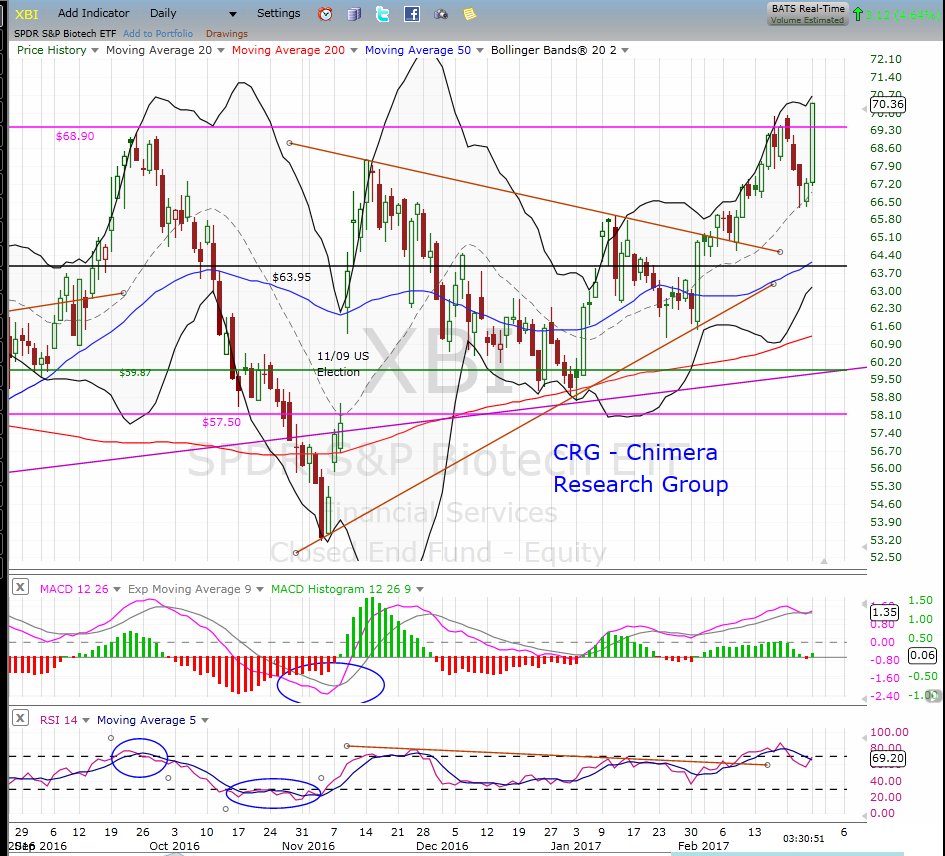Open the Add Indicator menu

[x=93, y=13]
